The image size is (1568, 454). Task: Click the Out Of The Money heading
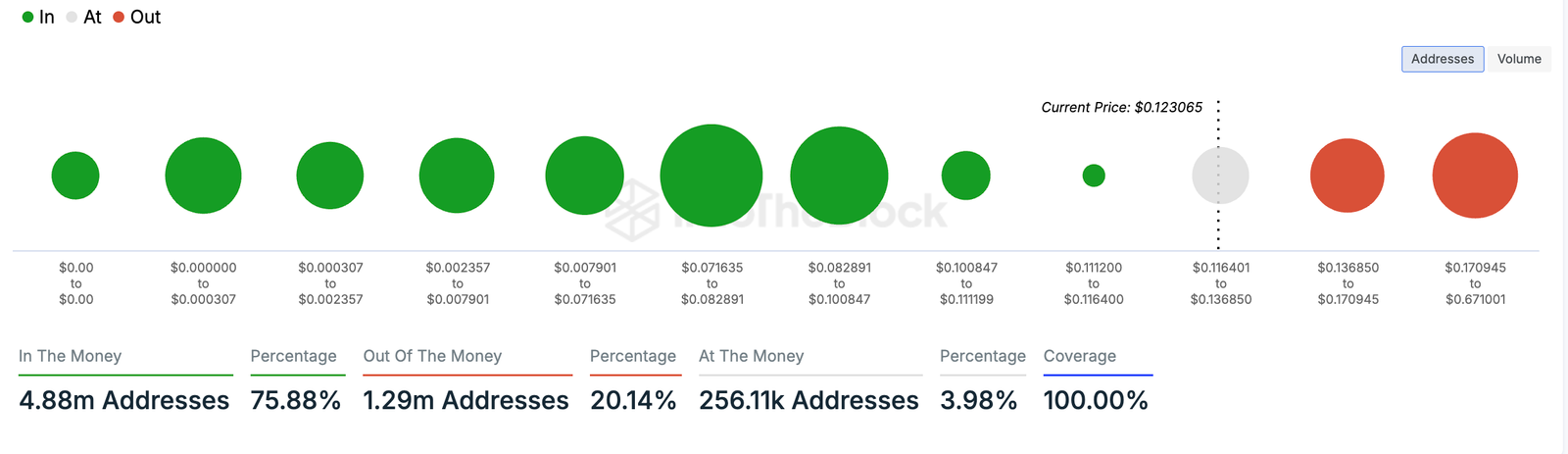click(432, 356)
